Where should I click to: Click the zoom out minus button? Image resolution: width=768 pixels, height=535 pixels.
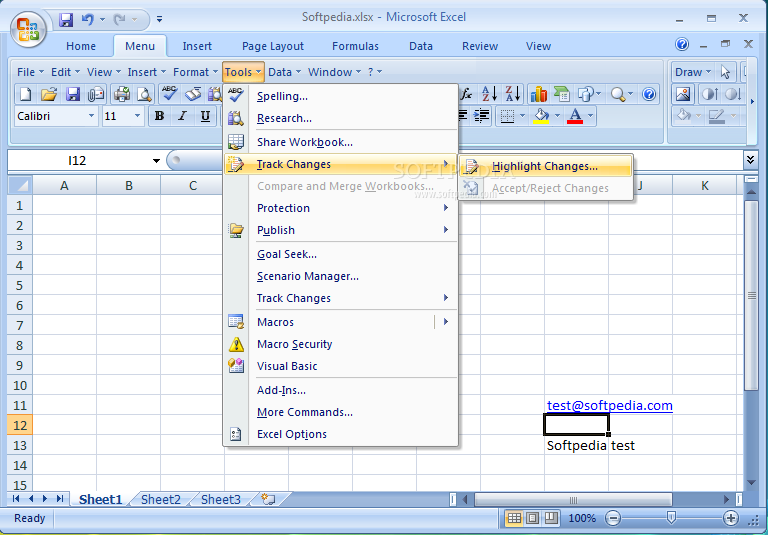613,518
